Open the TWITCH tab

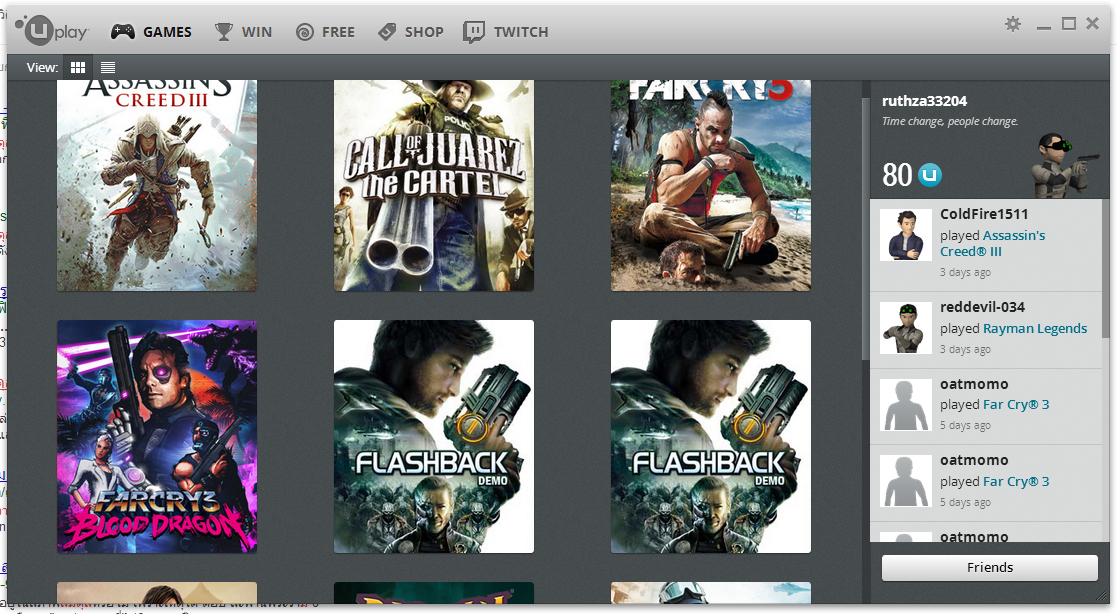click(x=506, y=32)
